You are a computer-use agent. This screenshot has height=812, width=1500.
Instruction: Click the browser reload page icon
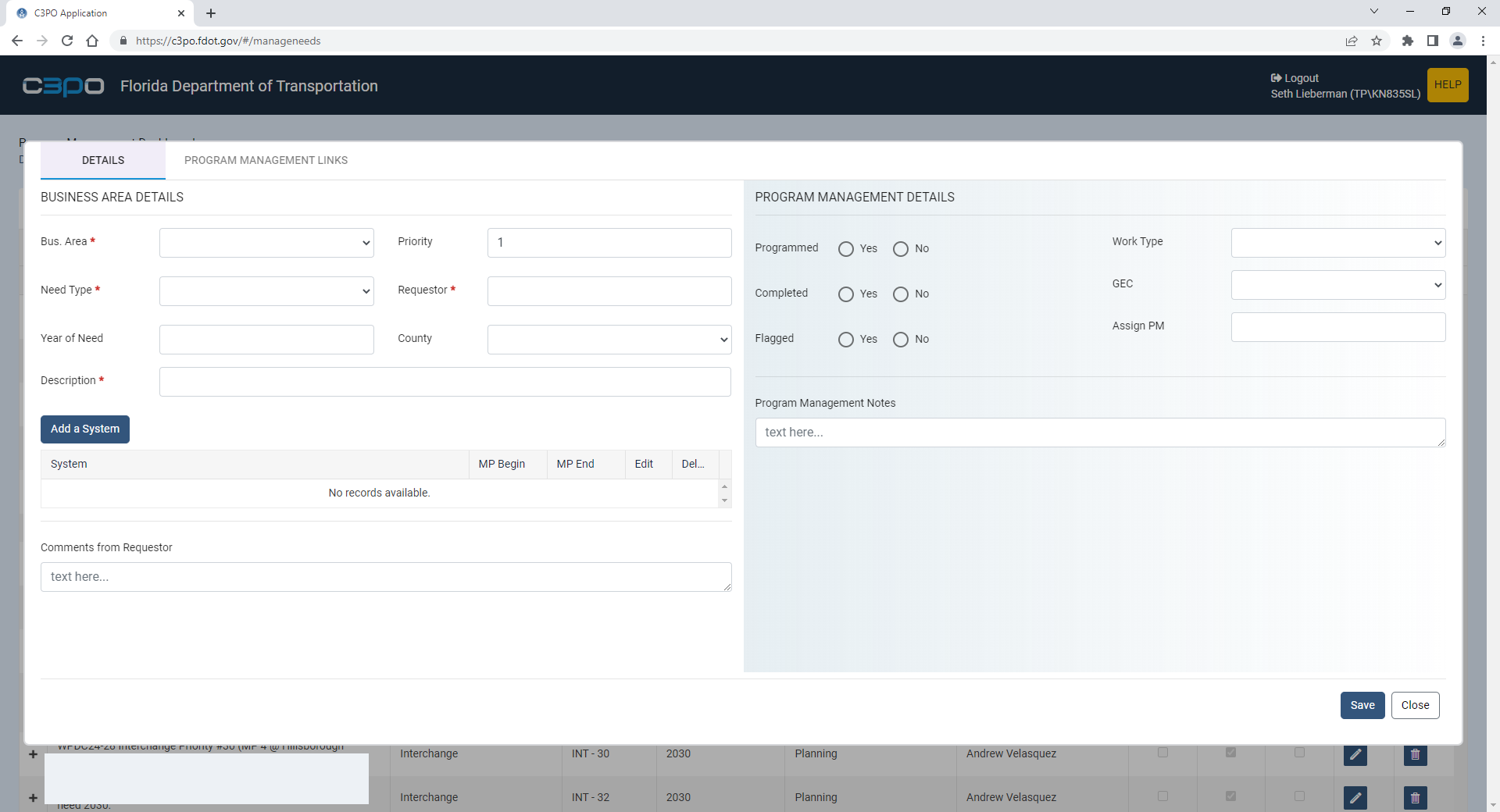tap(67, 41)
